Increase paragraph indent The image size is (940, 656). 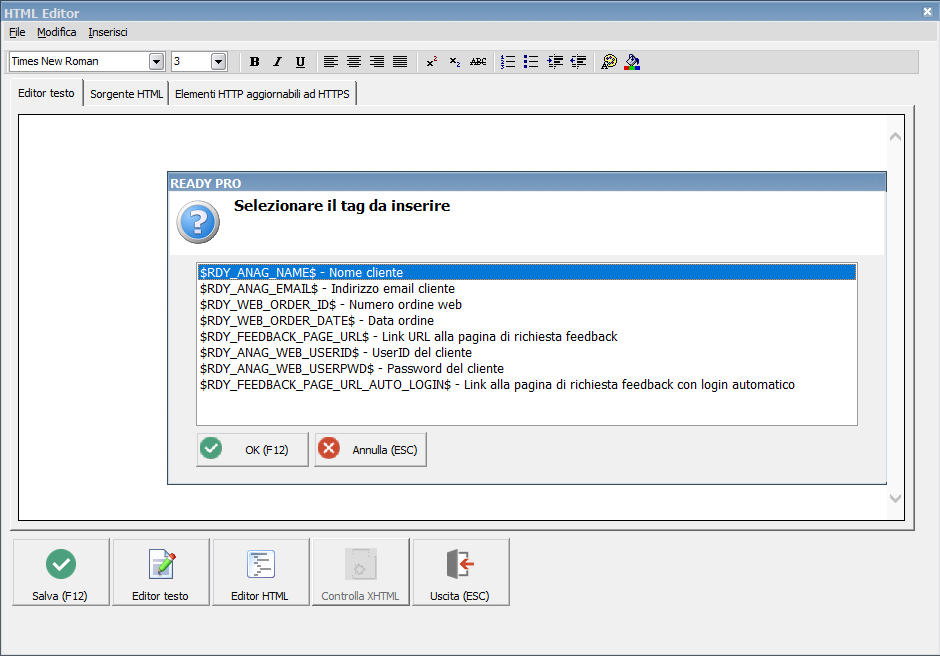pos(555,62)
